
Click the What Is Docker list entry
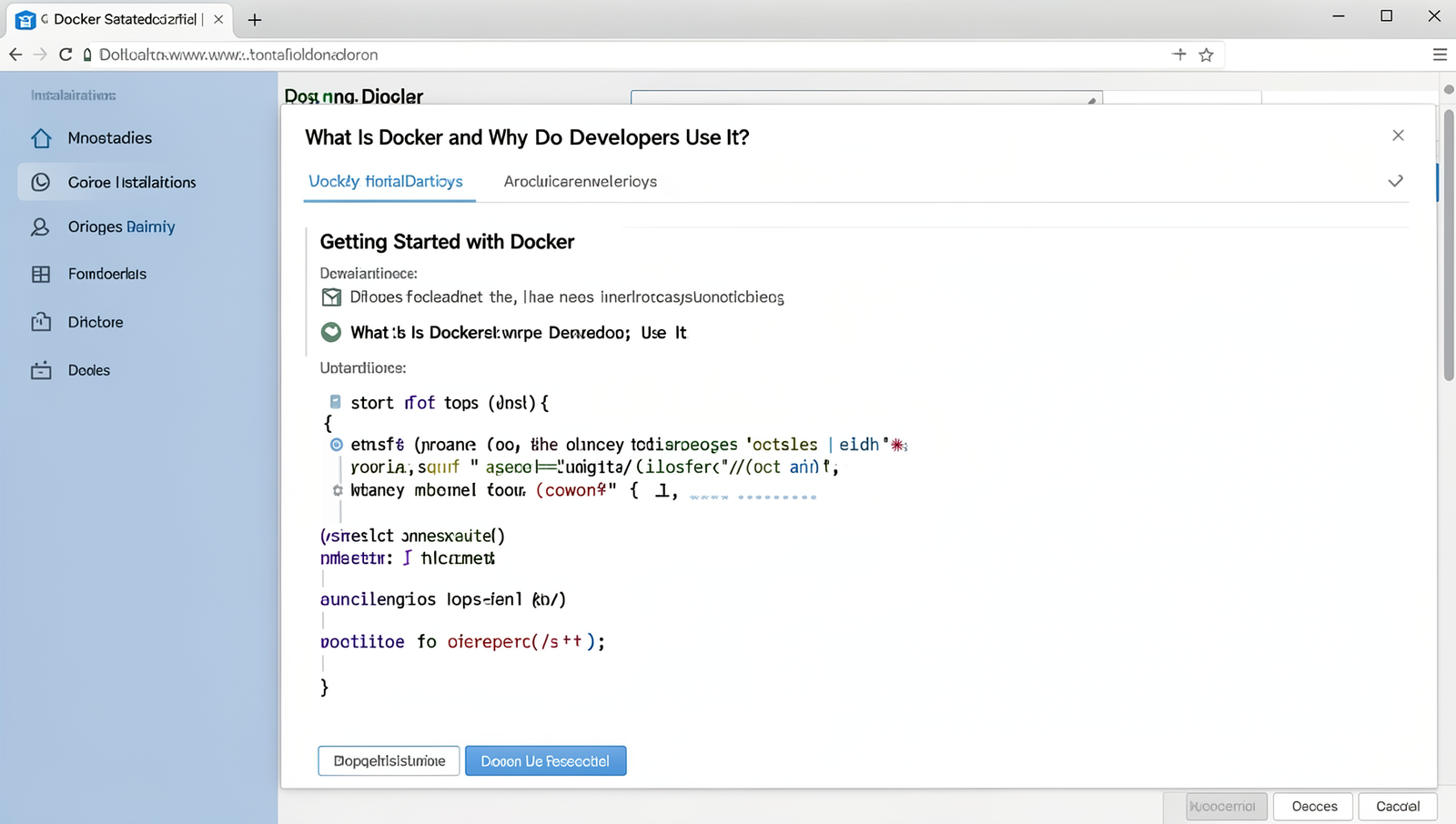519,332
